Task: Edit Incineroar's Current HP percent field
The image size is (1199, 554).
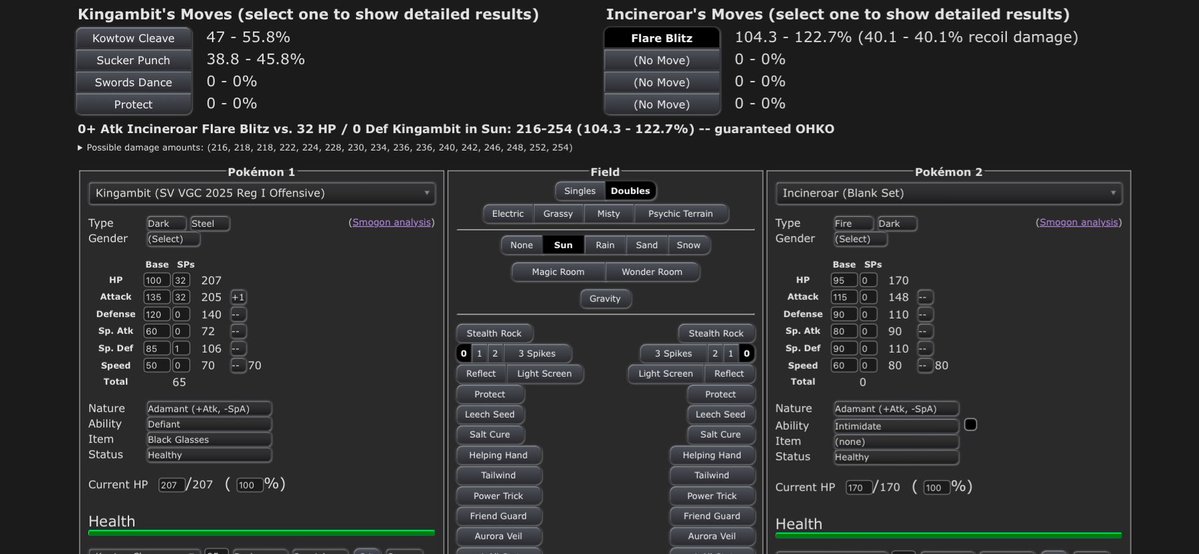Action: (x=937, y=488)
